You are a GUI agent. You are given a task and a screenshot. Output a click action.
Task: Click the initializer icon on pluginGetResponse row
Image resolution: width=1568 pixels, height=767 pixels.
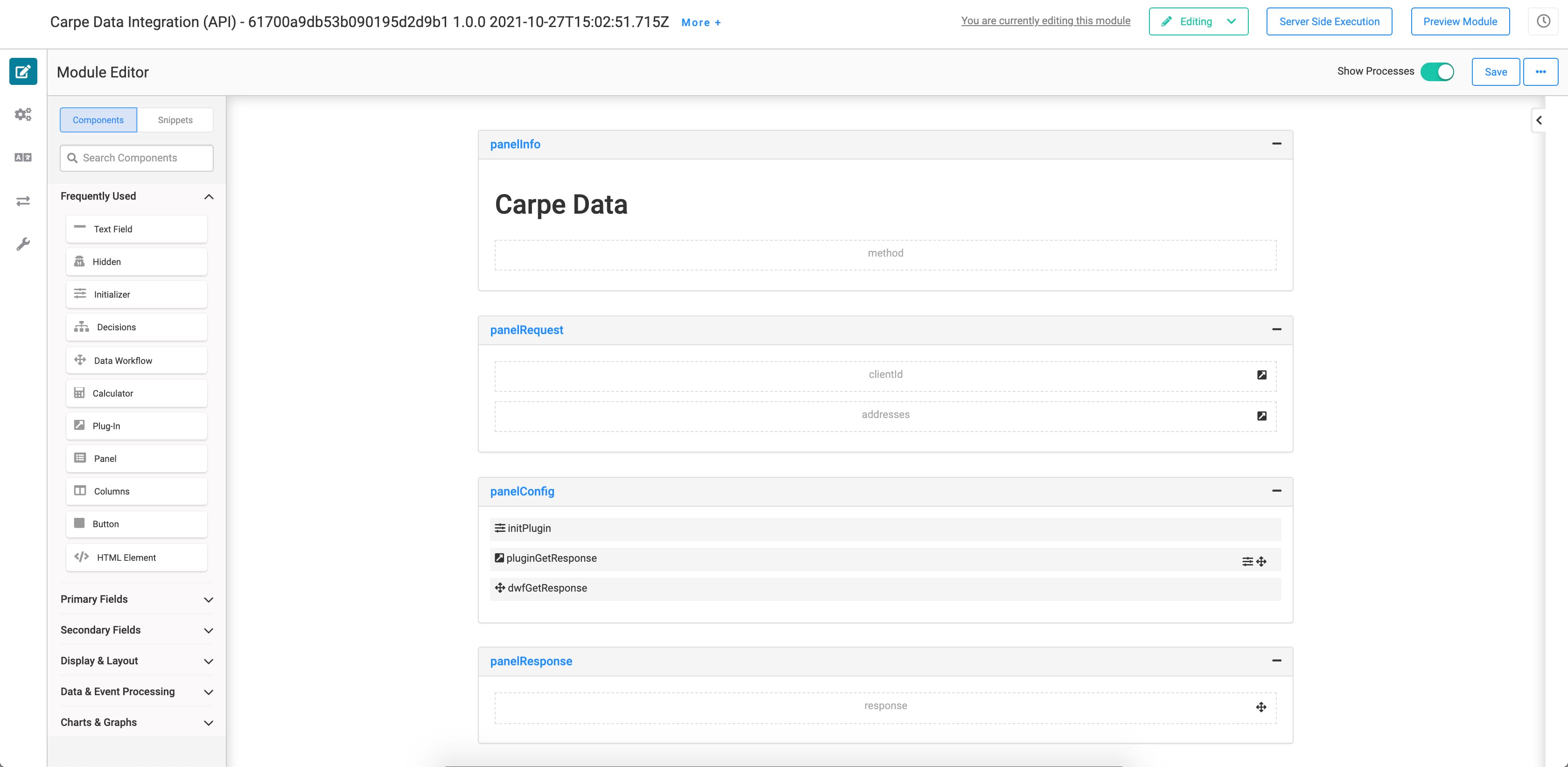(1247, 561)
